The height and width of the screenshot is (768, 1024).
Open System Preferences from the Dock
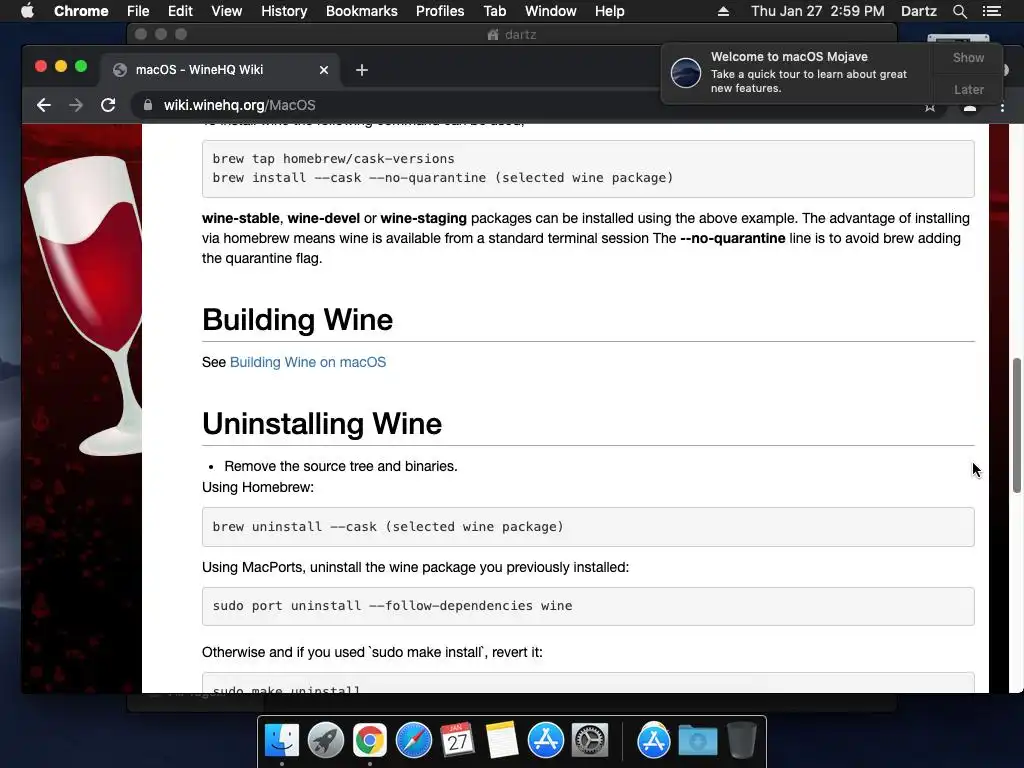pyautogui.click(x=590, y=741)
